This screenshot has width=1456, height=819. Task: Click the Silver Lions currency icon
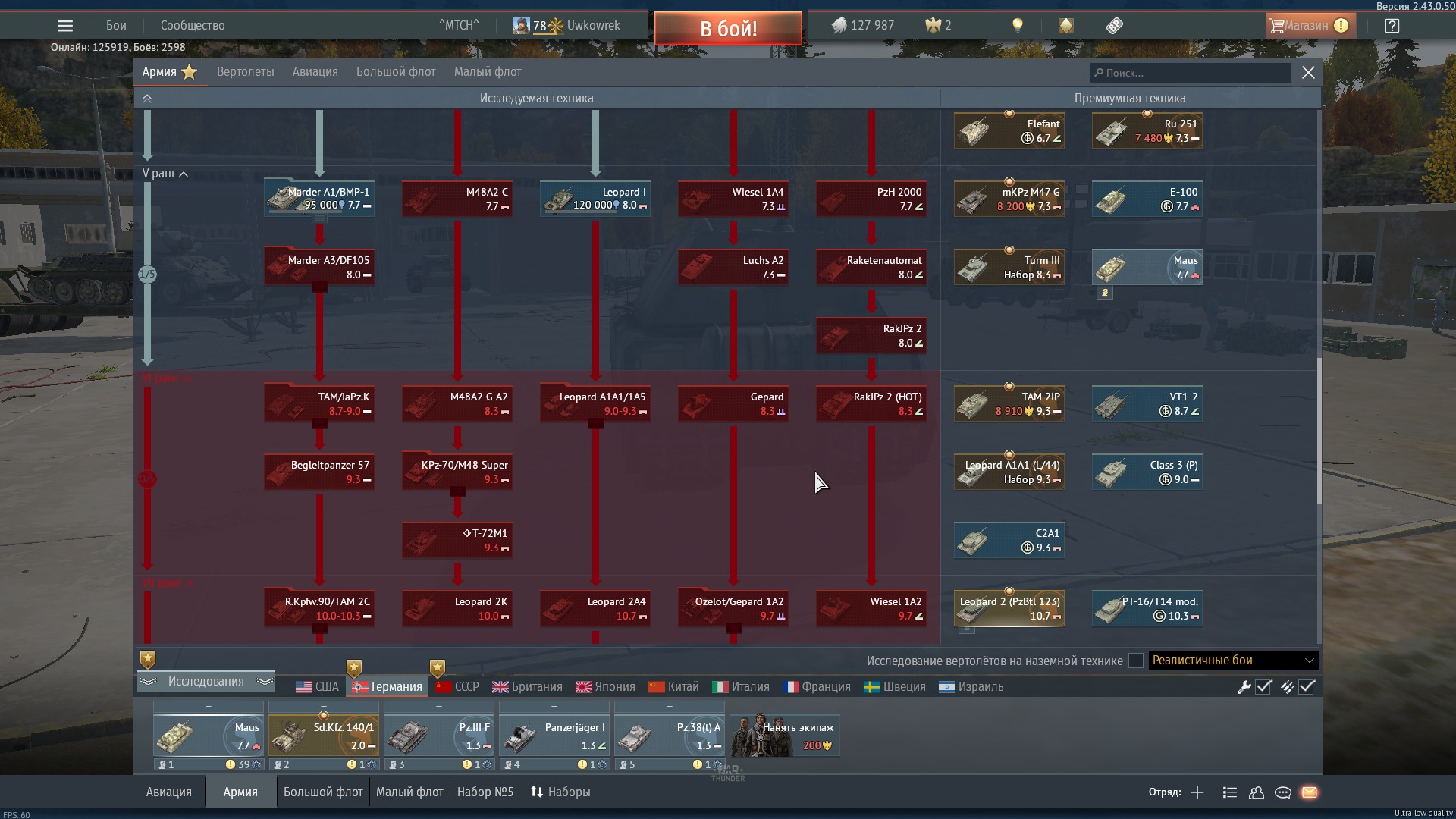[x=838, y=26]
